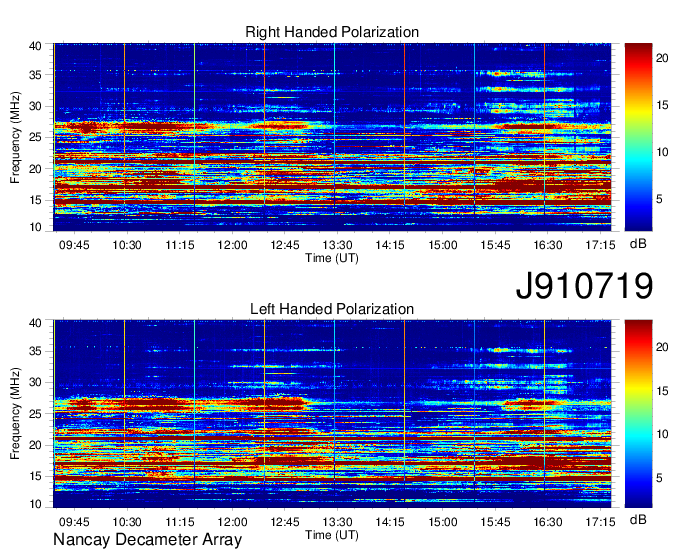Viewport: 680px width, 552px height.
Task: Click Frequency (MHz) label of Left Handed plot
Action: (x=15, y=414)
